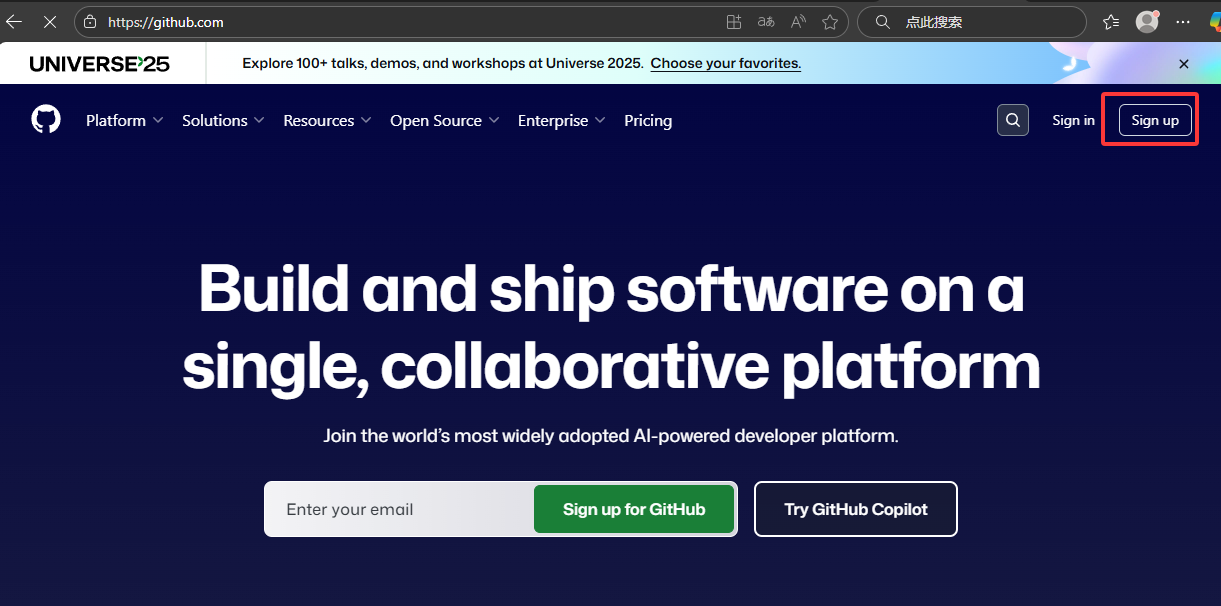1221x606 pixels.
Task: Expand the Open Source menu
Action: [444, 120]
